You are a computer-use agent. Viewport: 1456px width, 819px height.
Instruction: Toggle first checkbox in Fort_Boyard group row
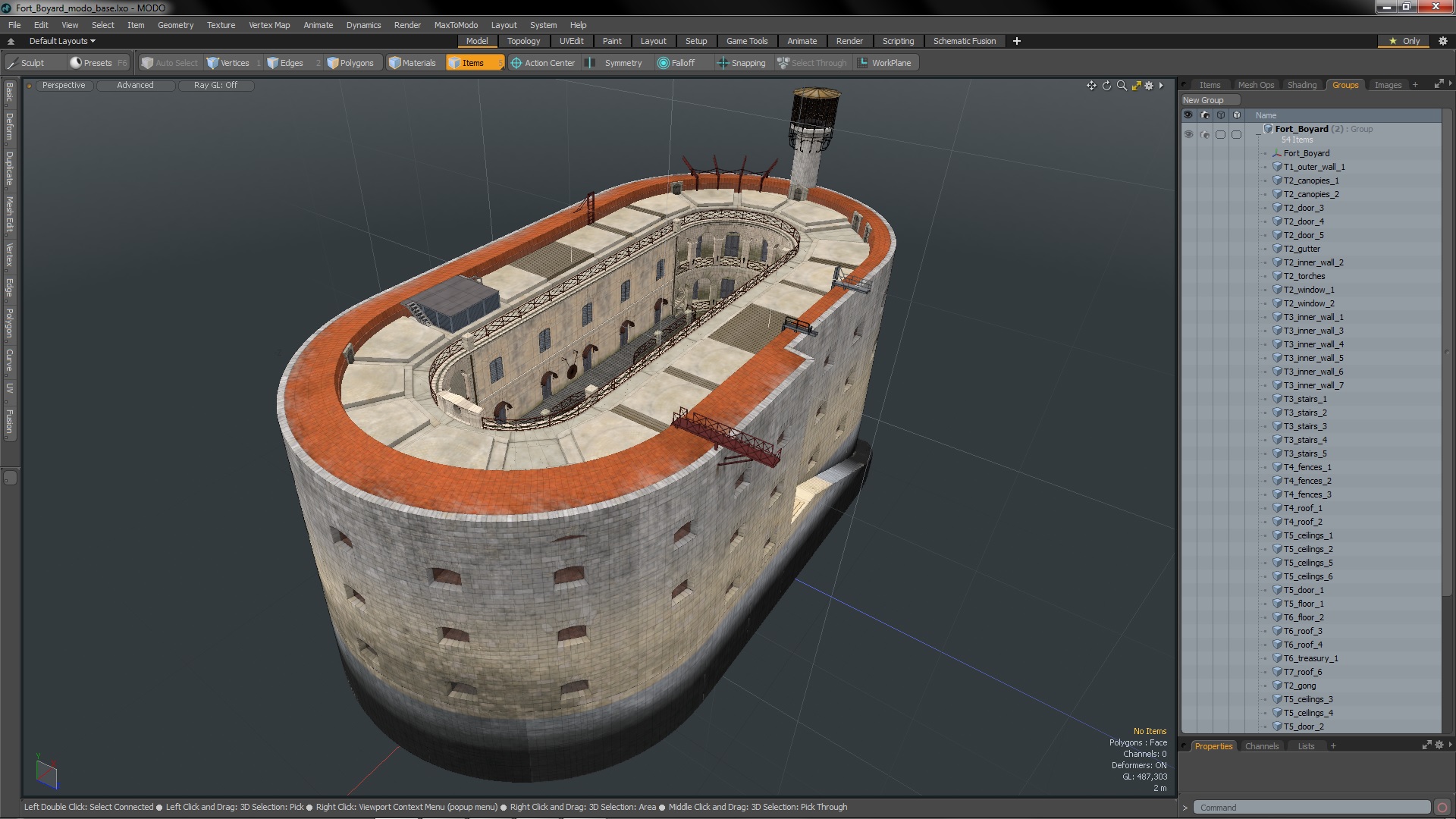(1220, 134)
